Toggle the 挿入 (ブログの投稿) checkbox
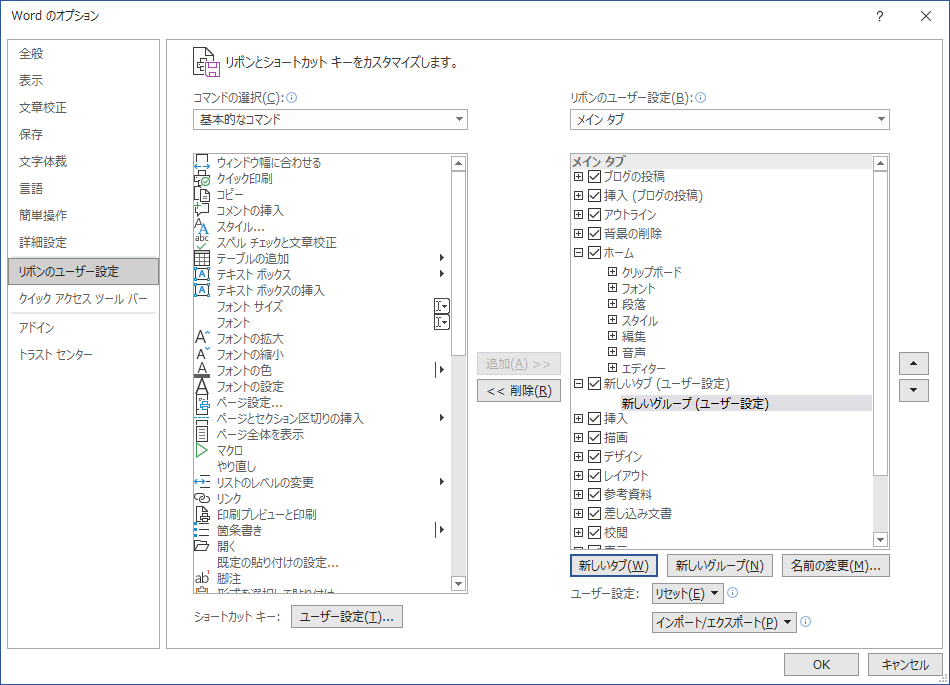Screen dimensions: 950x685 [594, 196]
